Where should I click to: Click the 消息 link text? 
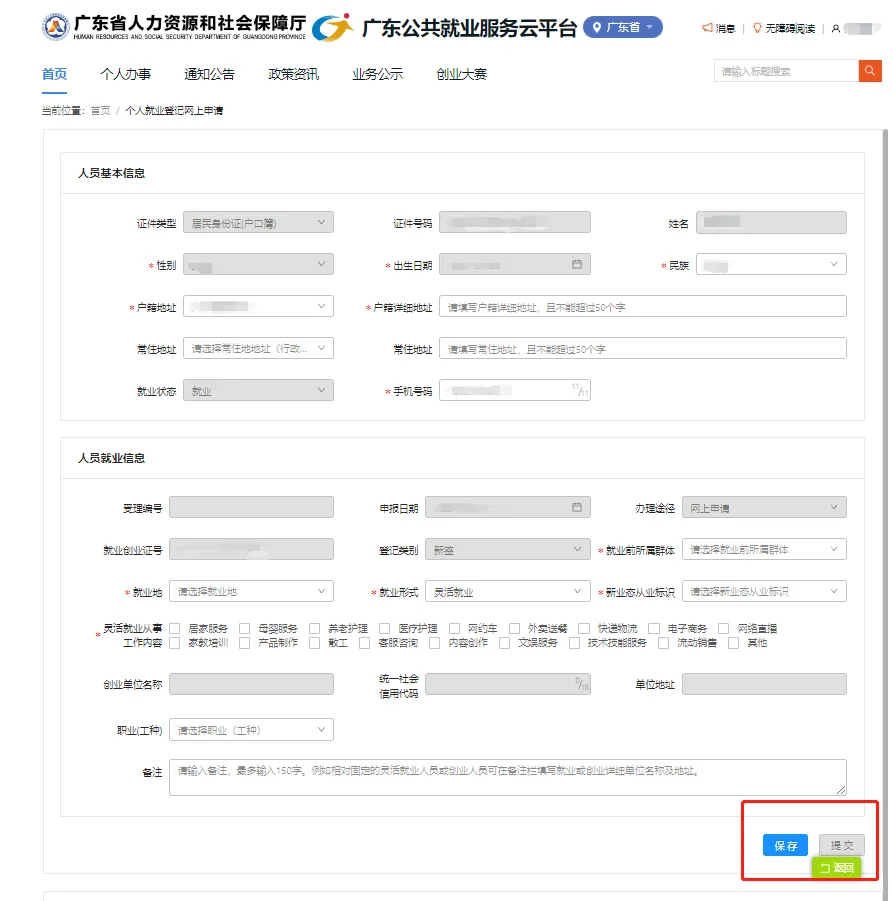pos(725,28)
